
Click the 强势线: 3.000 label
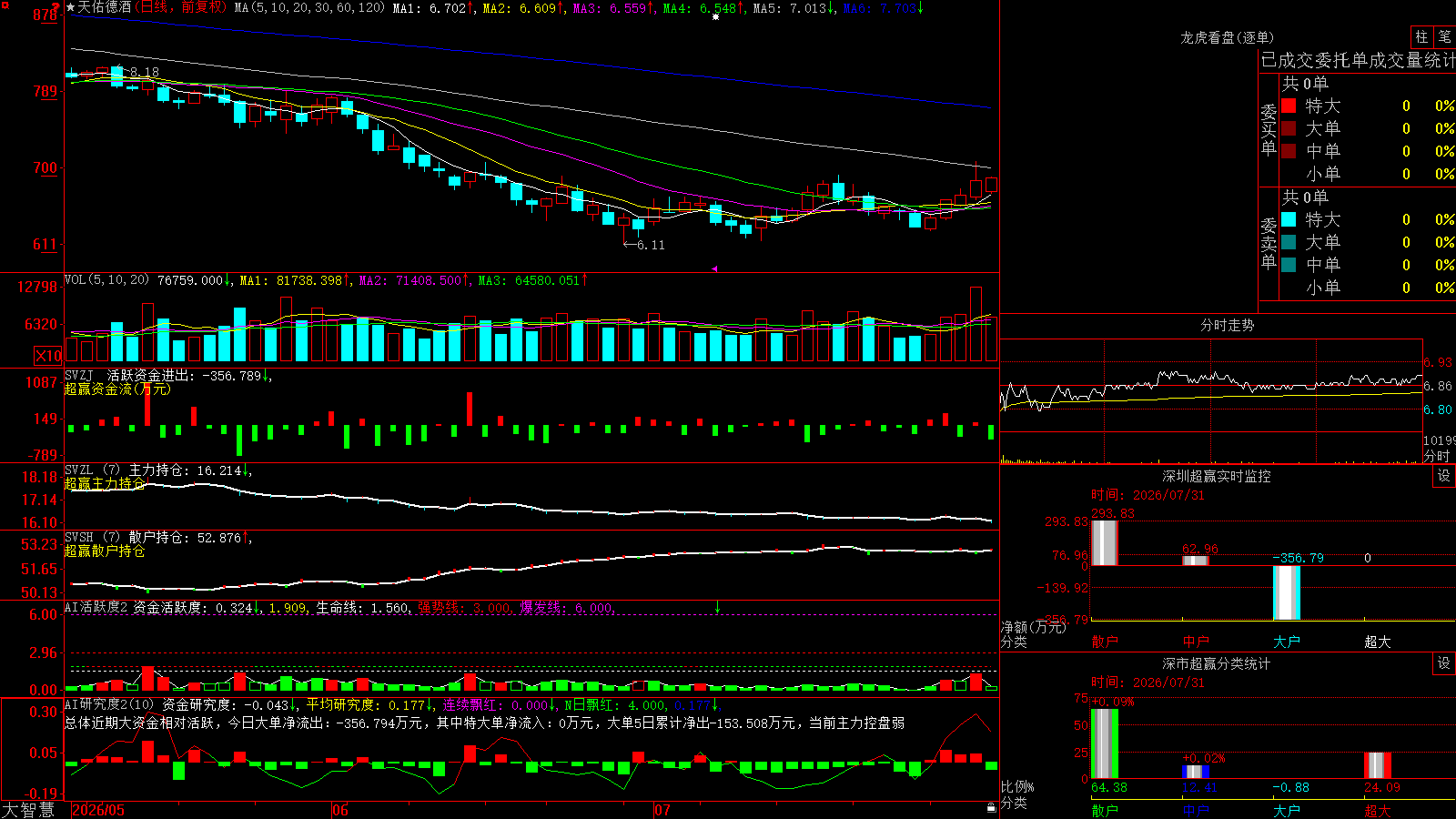(x=464, y=608)
